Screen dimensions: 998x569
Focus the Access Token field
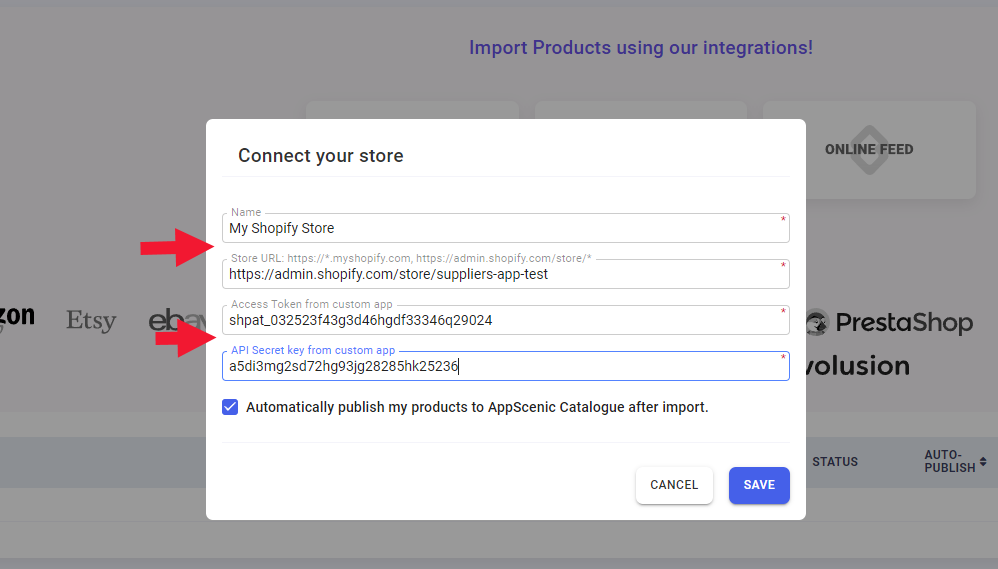[x=505, y=320]
